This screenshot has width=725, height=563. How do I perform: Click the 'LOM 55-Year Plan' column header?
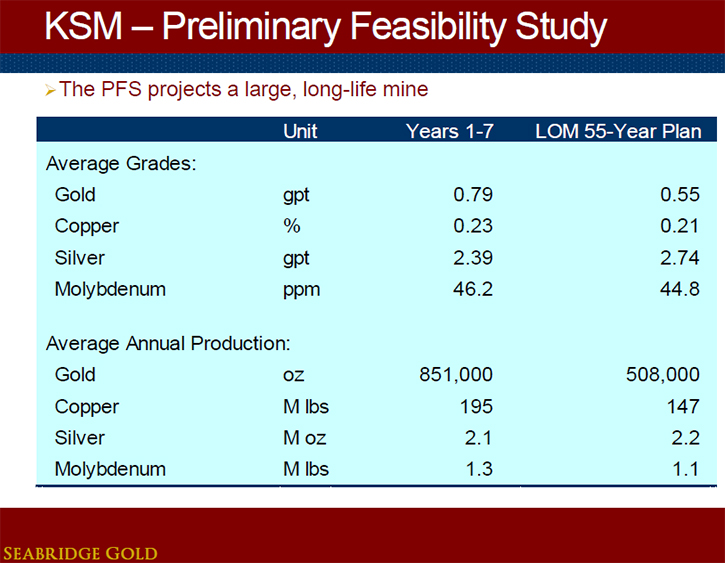(x=618, y=131)
